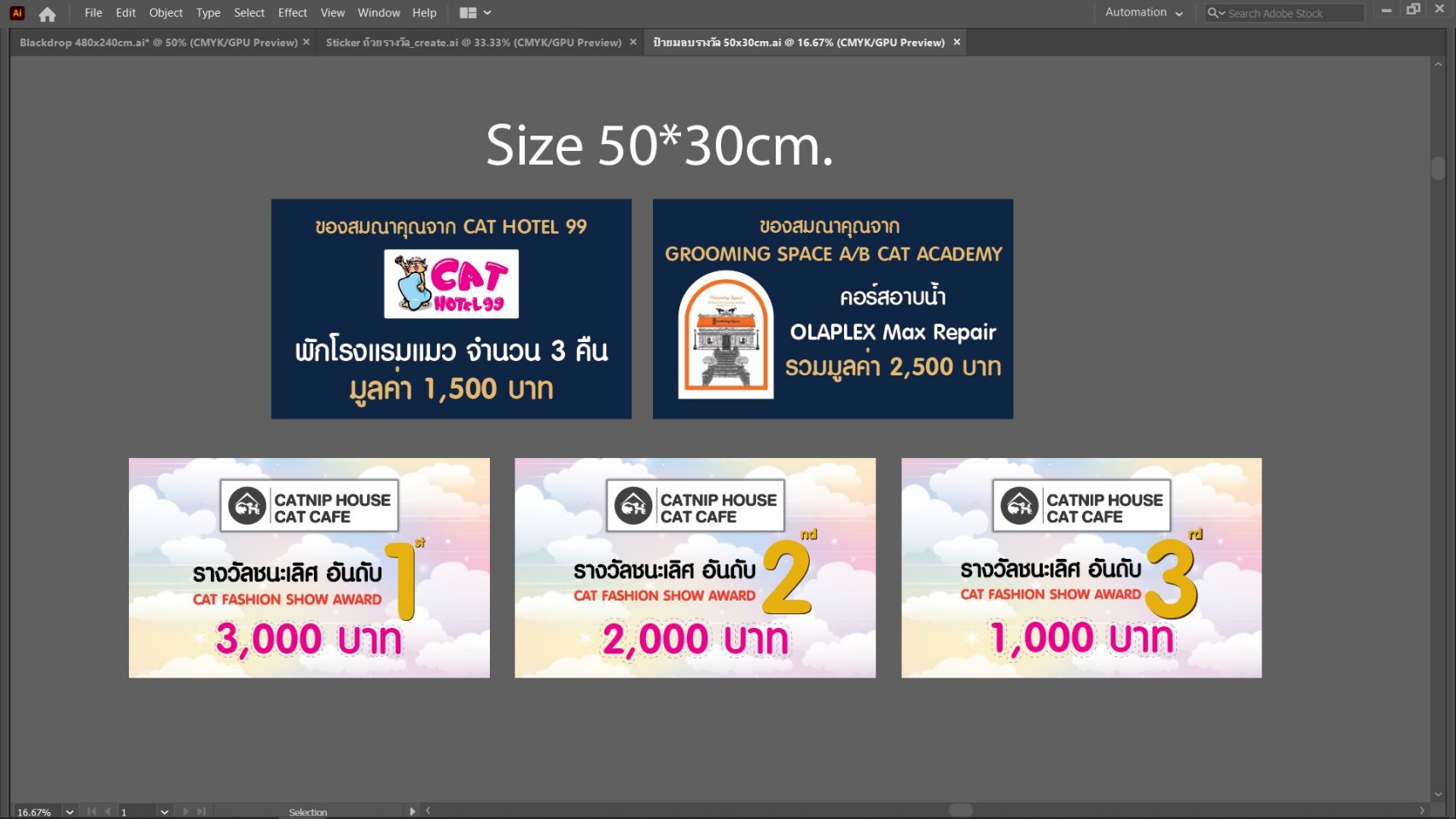Open the Automation workspace switcher
This screenshot has height=819, width=1456.
1144,13
